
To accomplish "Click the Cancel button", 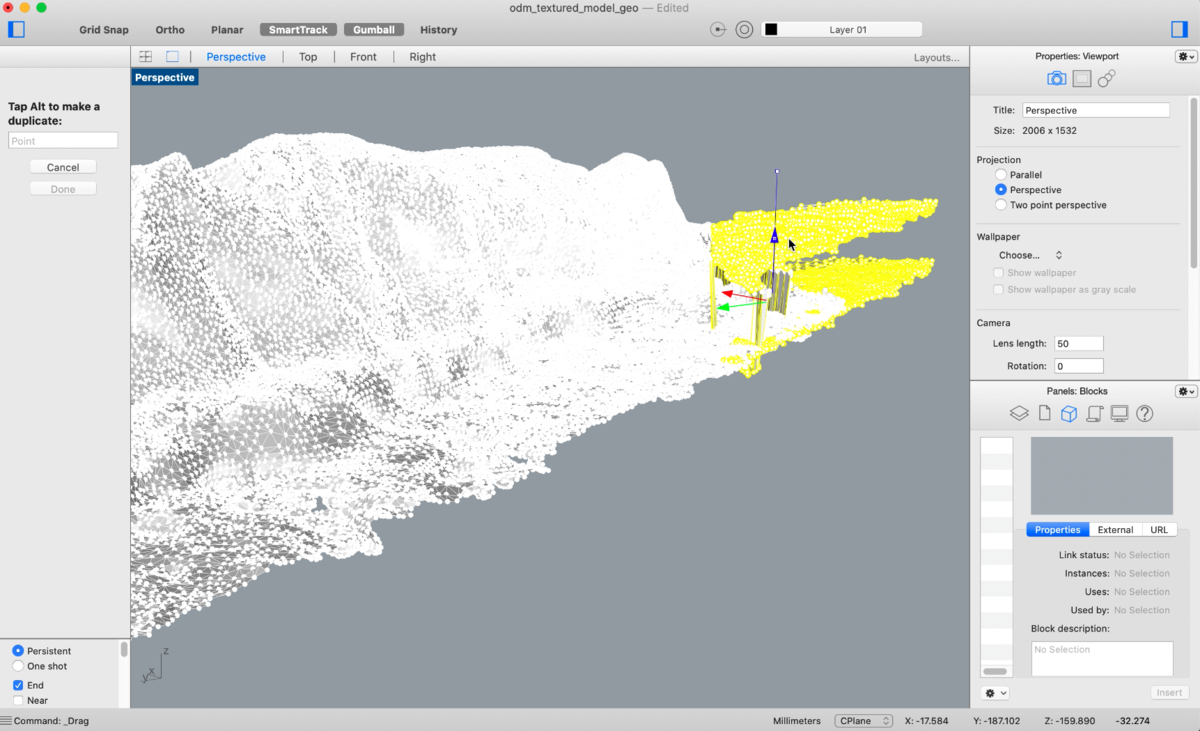I will point(63,167).
